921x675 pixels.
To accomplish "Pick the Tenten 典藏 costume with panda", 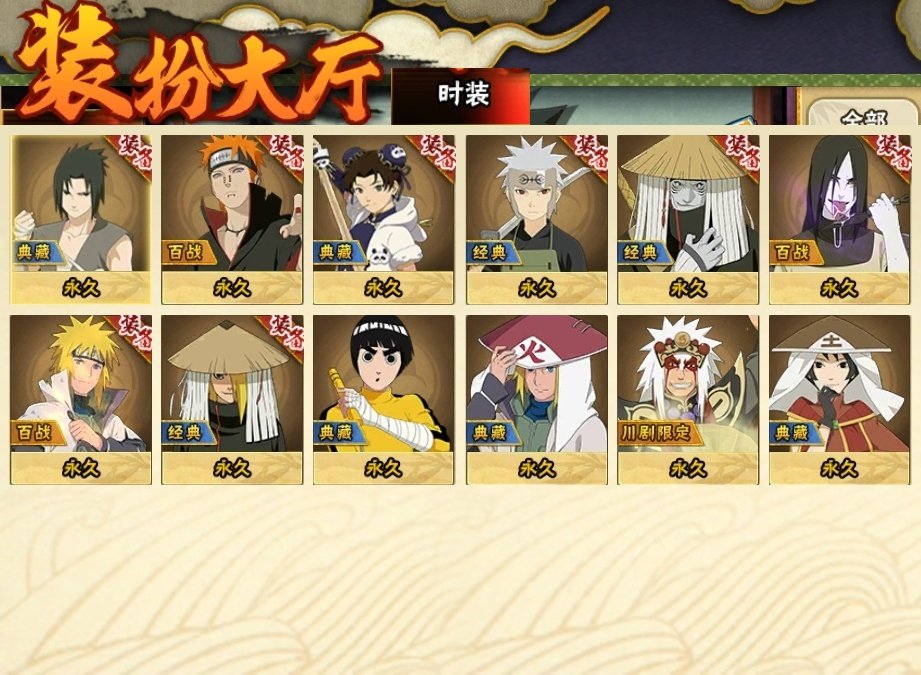I will [383, 219].
